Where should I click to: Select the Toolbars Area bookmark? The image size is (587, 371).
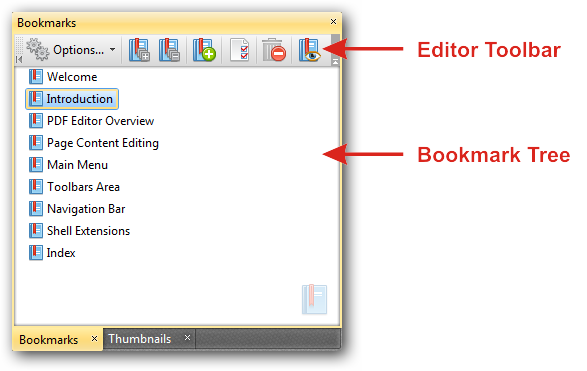pos(74,187)
